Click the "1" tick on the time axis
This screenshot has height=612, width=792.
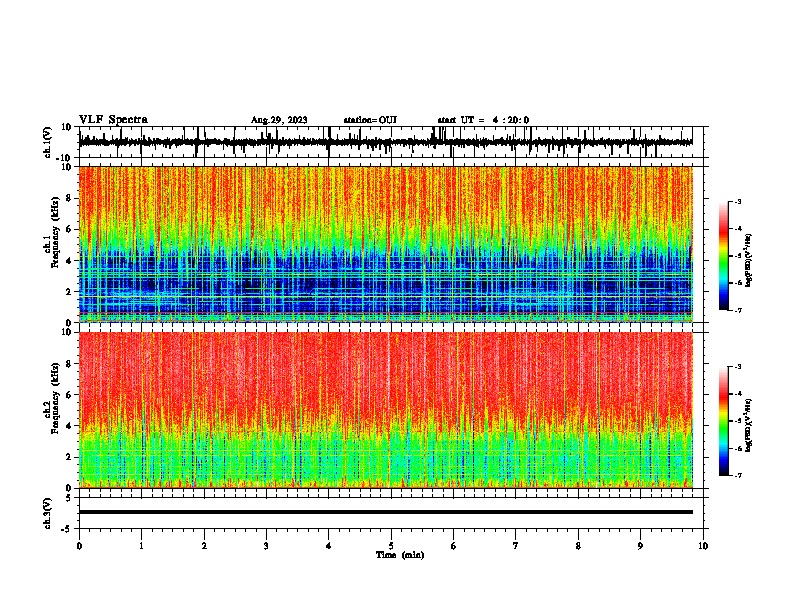[x=141, y=546]
